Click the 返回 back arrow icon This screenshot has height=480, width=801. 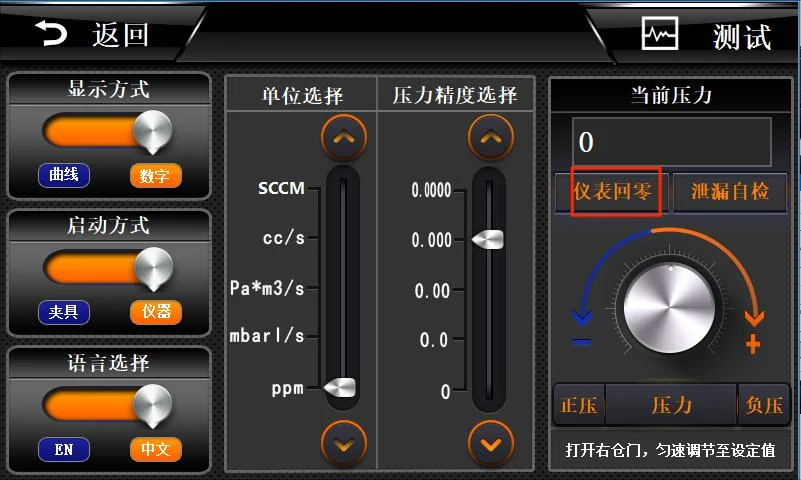(51, 34)
